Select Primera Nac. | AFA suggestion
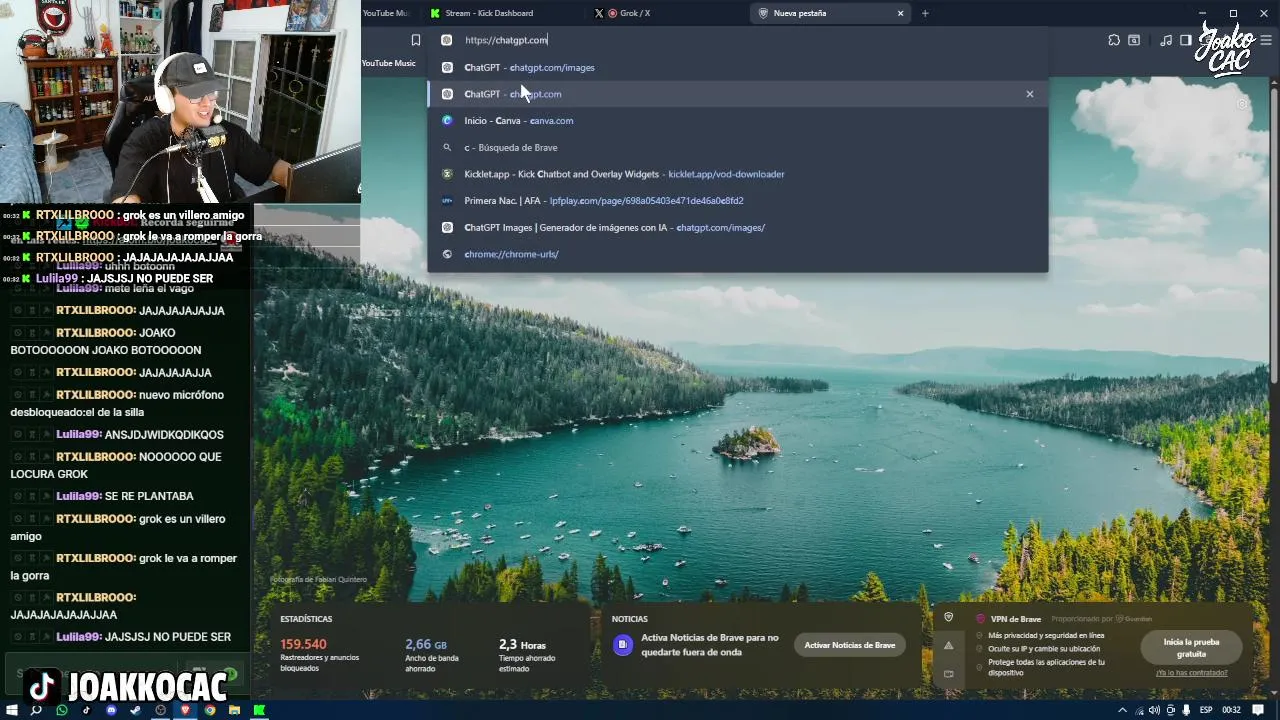The image size is (1280, 720). [737, 200]
